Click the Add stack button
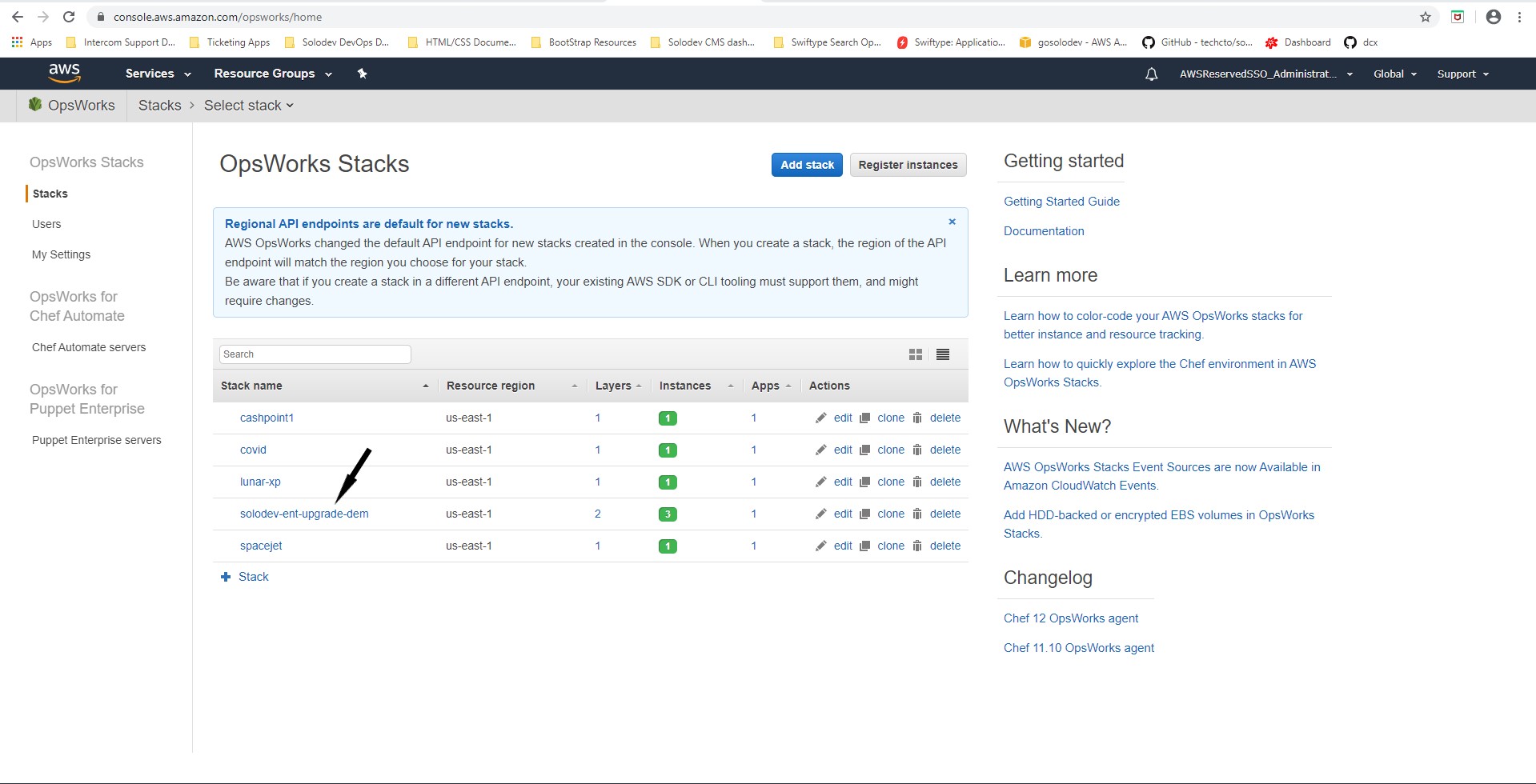1536x784 pixels. click(x=807, y=165)
